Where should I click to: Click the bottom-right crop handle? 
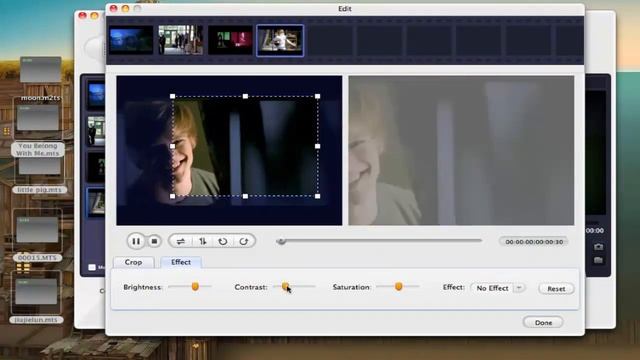[x=318, y=196]
